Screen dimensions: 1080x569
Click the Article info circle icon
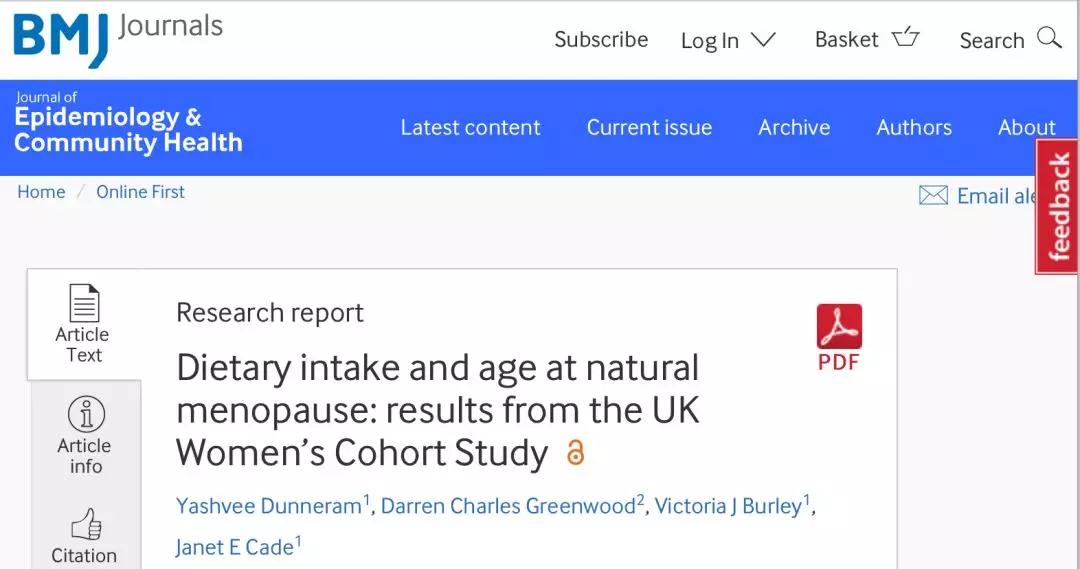[x=86, y=414]
